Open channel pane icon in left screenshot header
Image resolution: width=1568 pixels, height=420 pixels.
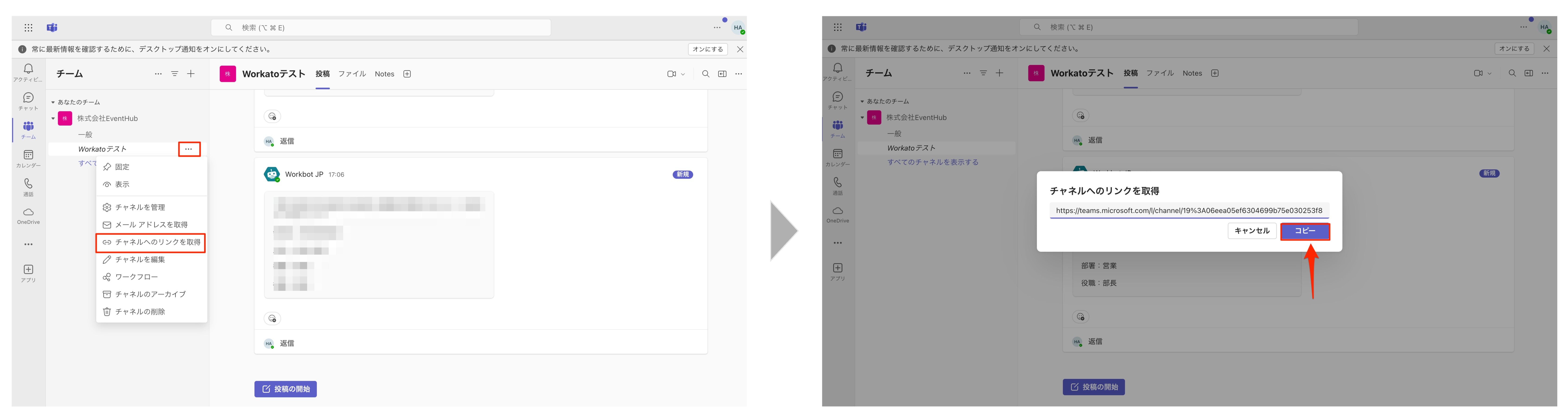point(722,74)
